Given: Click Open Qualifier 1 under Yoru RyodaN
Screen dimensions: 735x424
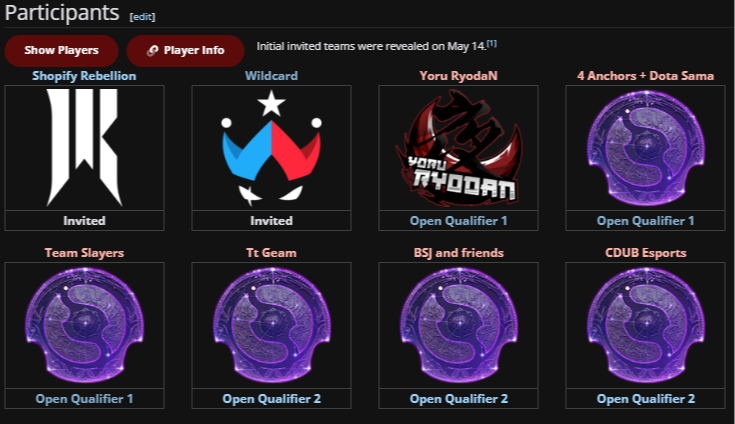Looking at the screenshot, I should point(458,221).
